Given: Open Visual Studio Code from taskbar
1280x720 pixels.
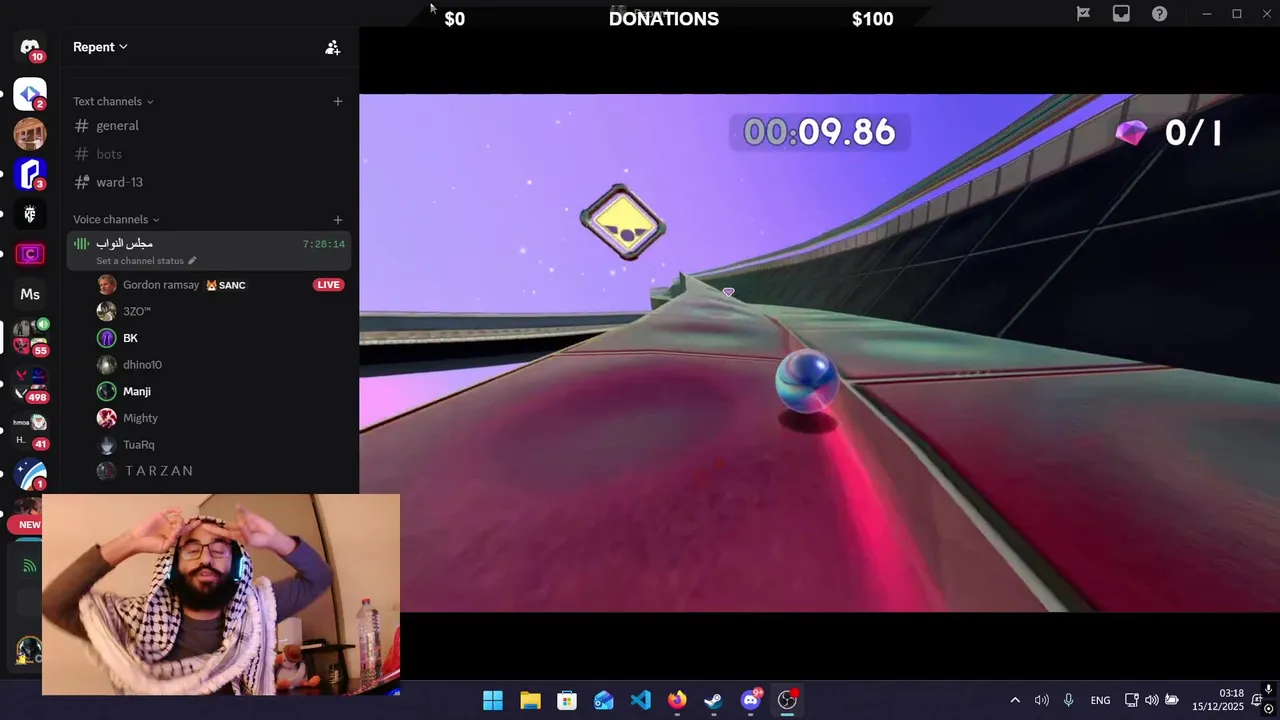Looking at the screenshot, I should tap(641, 700).
